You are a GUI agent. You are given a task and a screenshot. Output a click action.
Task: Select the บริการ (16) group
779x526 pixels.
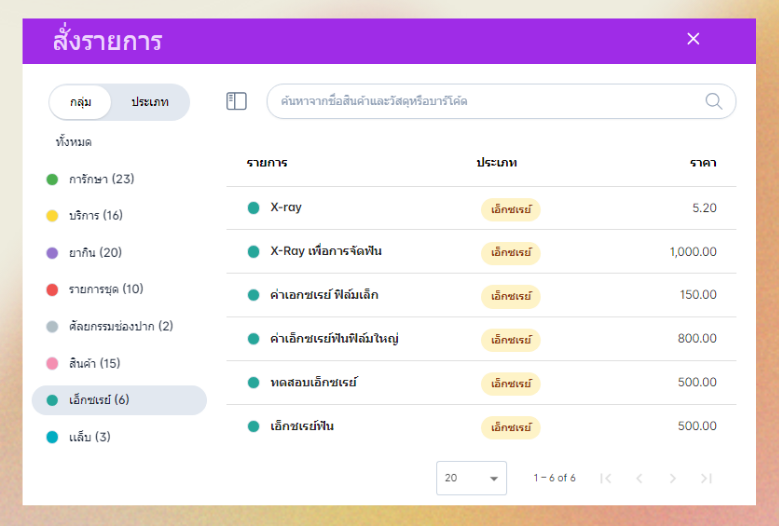click(119, 216)
